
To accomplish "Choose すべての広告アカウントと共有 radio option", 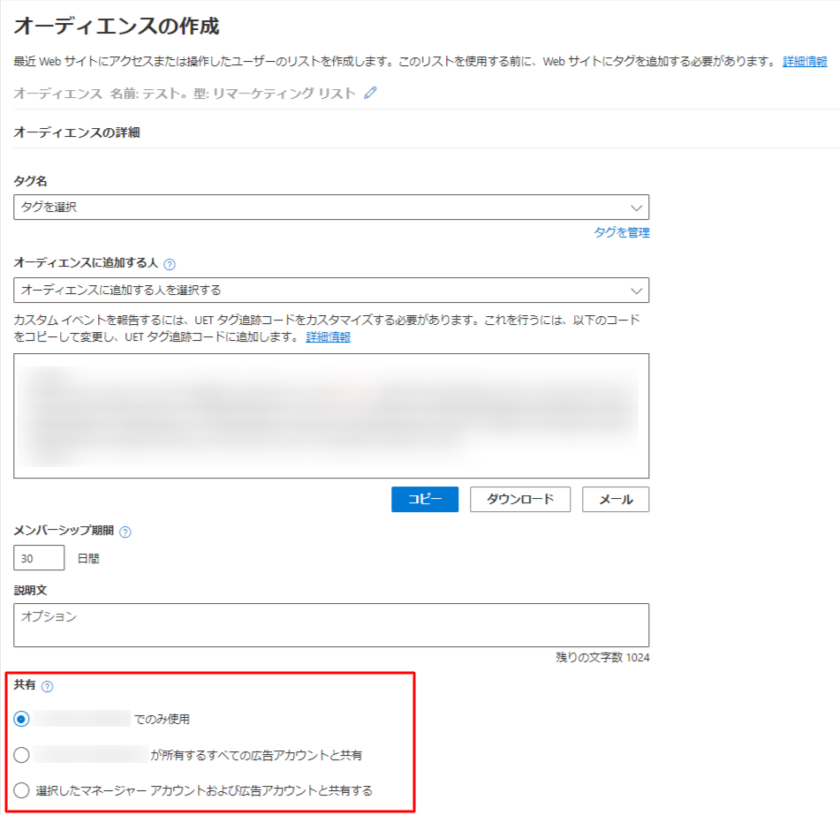I will click(x=22, y=754).
